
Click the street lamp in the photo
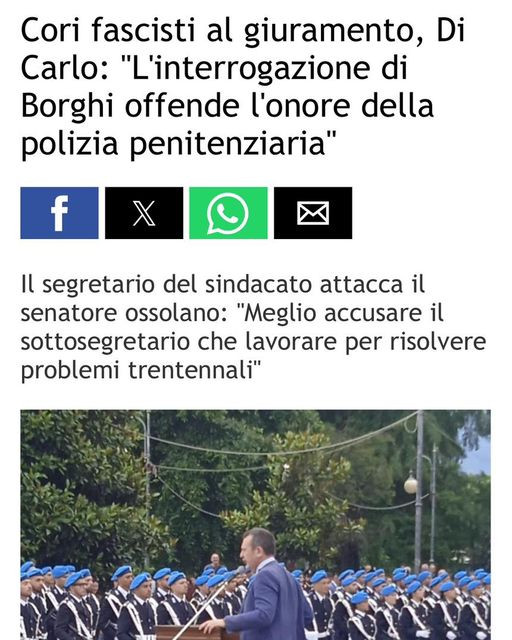411,484
